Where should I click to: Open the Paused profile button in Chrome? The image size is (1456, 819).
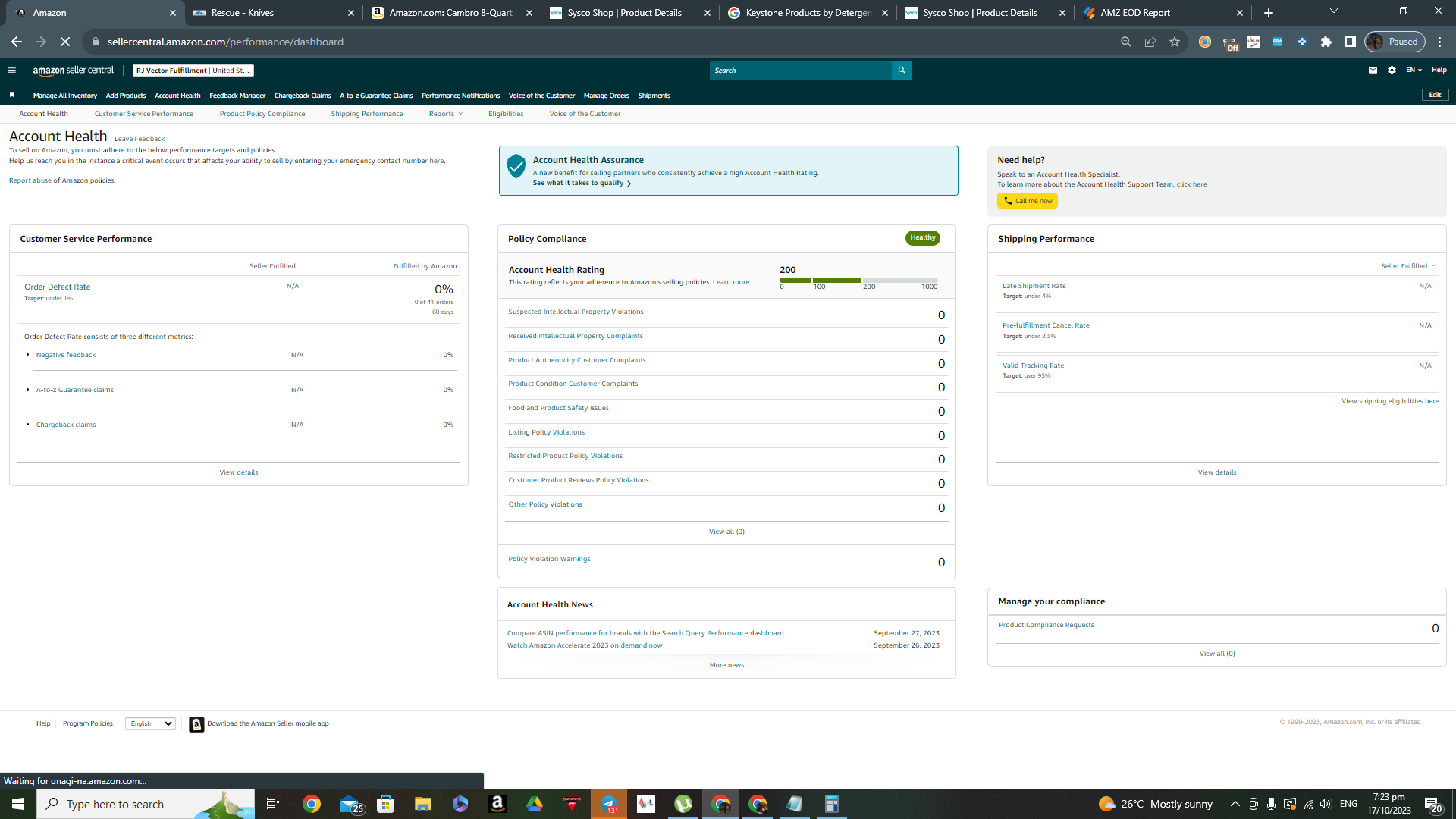tap(1395, 42)
